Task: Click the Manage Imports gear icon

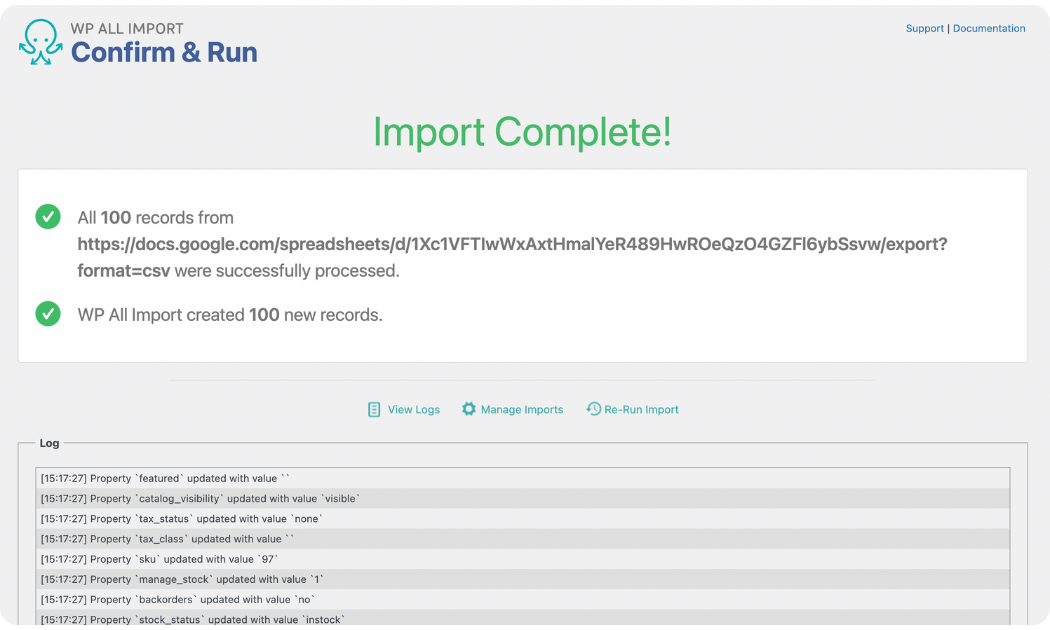Action: (468, 409)
